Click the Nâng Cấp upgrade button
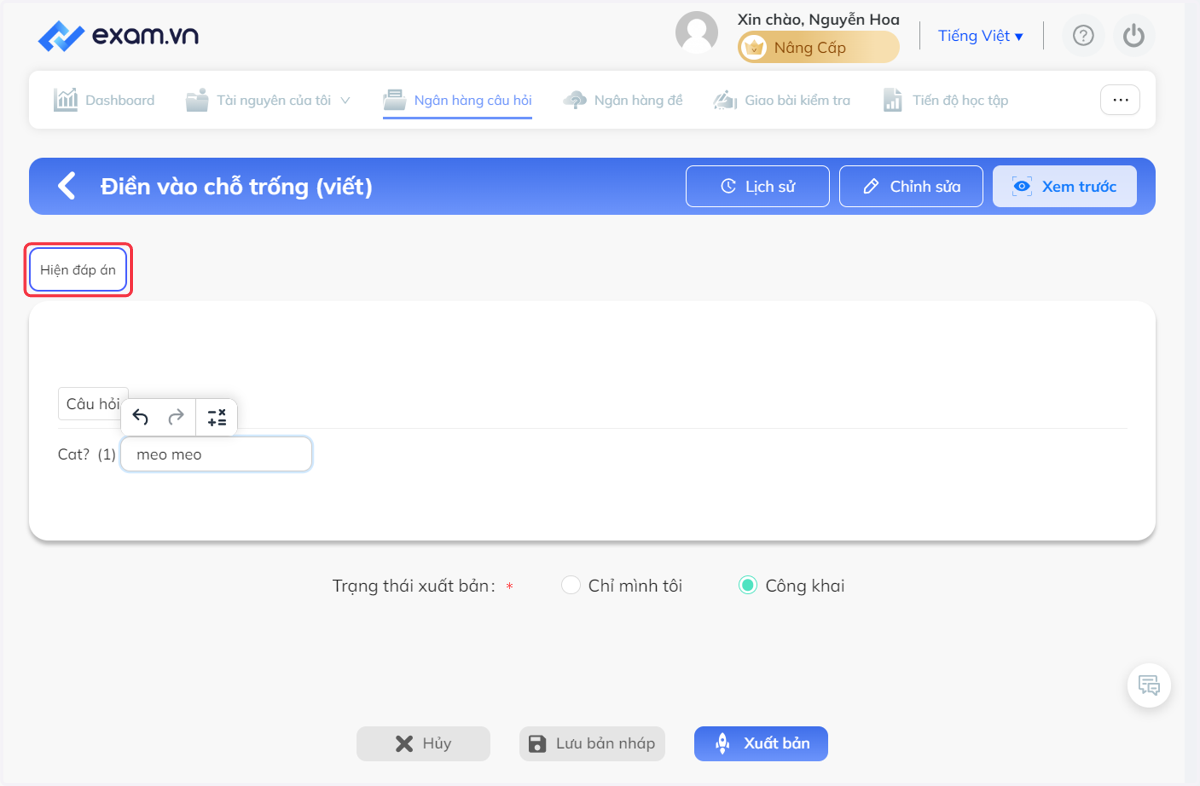The width and height of the screenshot is (1200, 786). click(x=818, y=47)
